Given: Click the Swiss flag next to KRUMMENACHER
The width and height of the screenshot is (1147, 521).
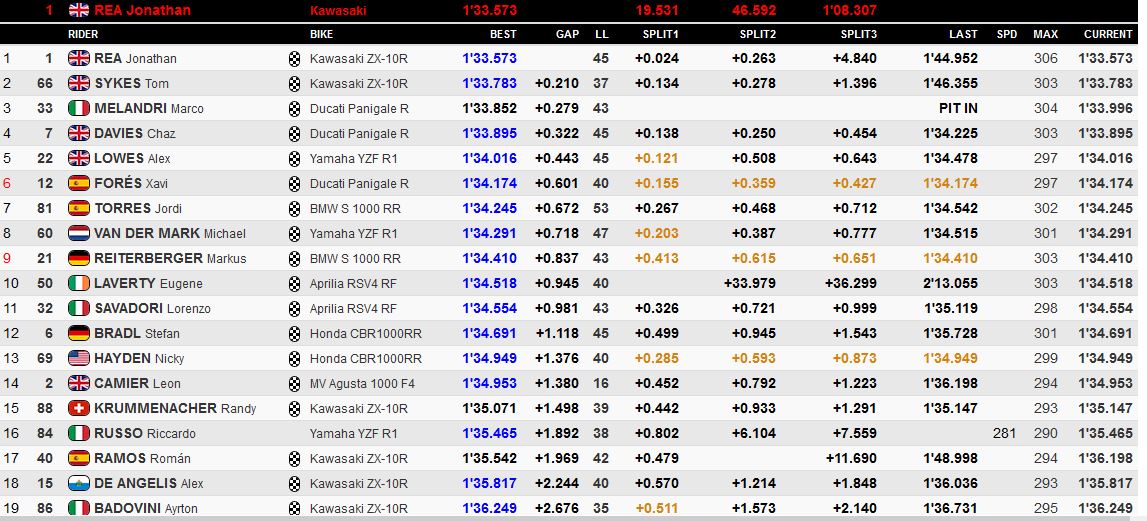Looking at the screenshot, I should point(78,408).
